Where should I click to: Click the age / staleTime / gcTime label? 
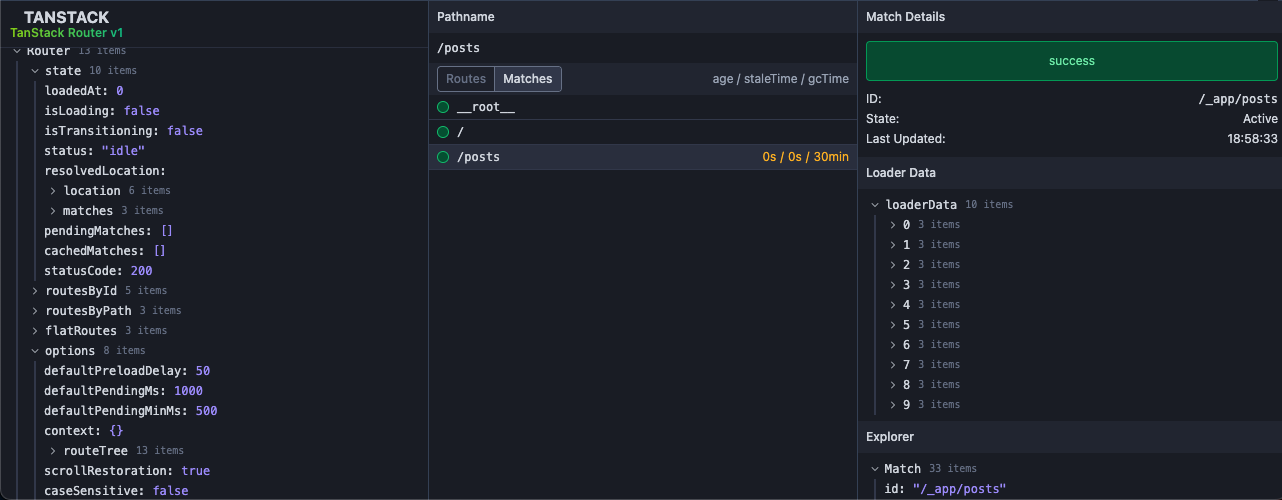(x=780, y=79)
